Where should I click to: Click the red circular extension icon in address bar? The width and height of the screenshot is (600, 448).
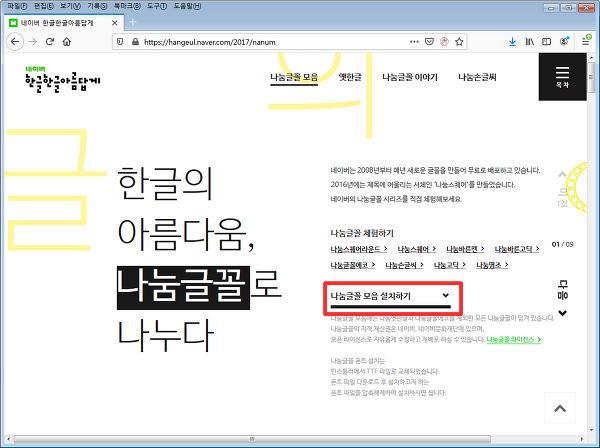click(444, 42)
